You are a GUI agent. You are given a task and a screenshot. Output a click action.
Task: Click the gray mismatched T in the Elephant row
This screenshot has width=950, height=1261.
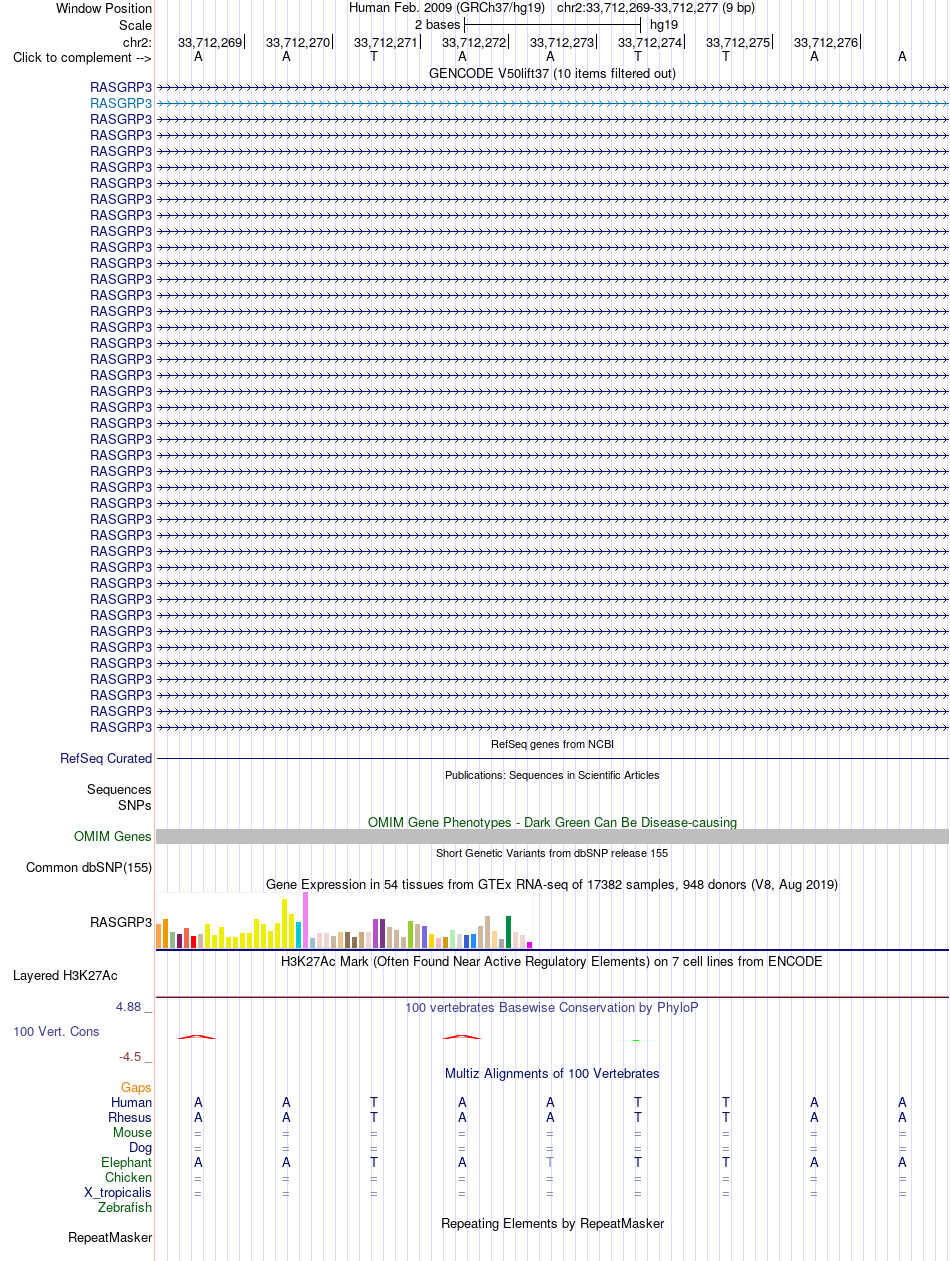click(550, 1162)
